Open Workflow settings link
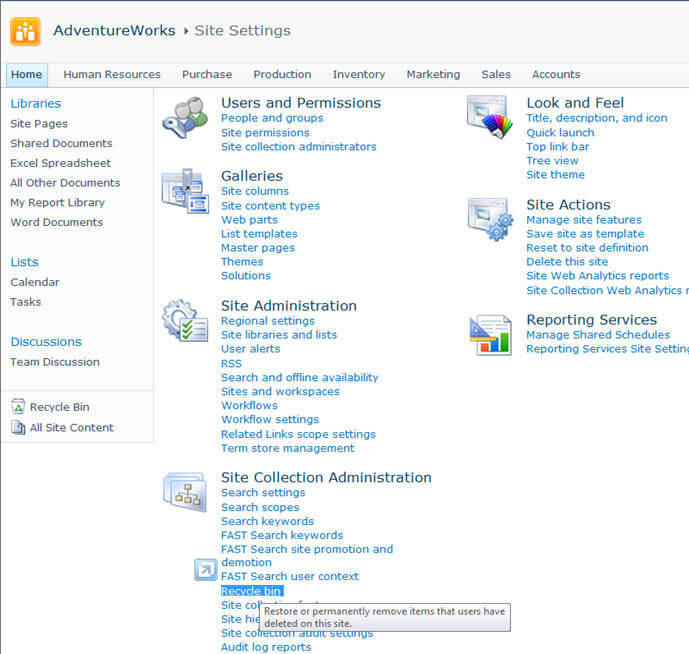Screen dimensions: 689x654 point(270,420)
